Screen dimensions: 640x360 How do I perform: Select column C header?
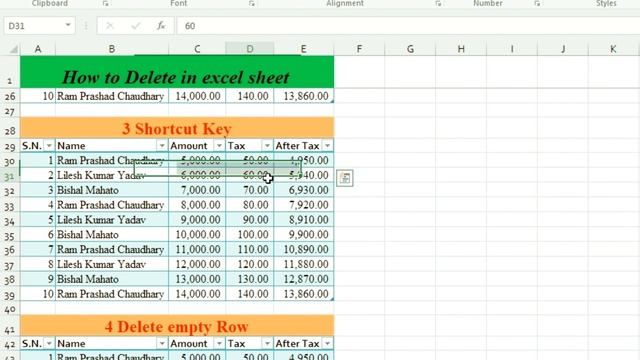197,49
